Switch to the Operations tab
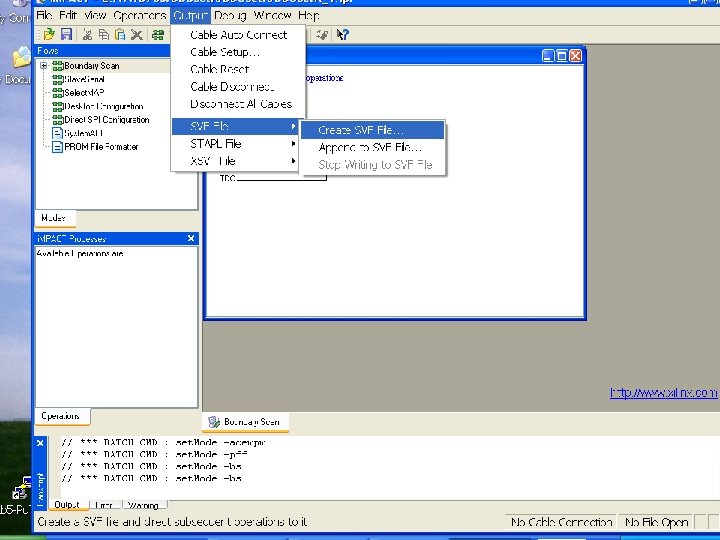This screenshot has height=540, width=720. tap(62, 416)
